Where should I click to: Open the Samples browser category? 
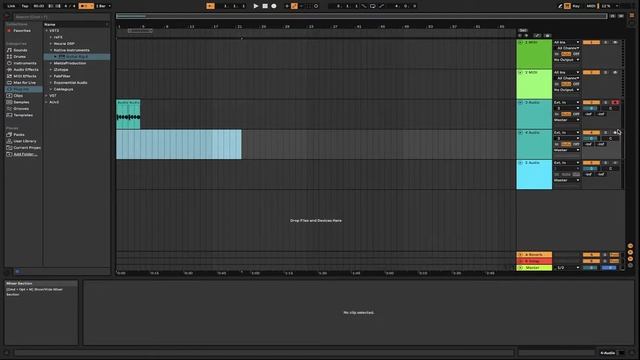tap(21, 102)
